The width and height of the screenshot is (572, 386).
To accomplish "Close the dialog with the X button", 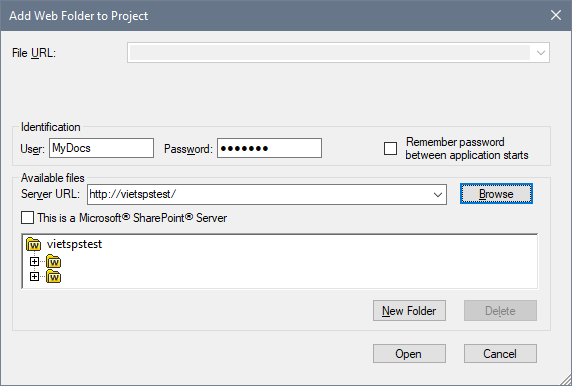I will (x=556, y=15).
